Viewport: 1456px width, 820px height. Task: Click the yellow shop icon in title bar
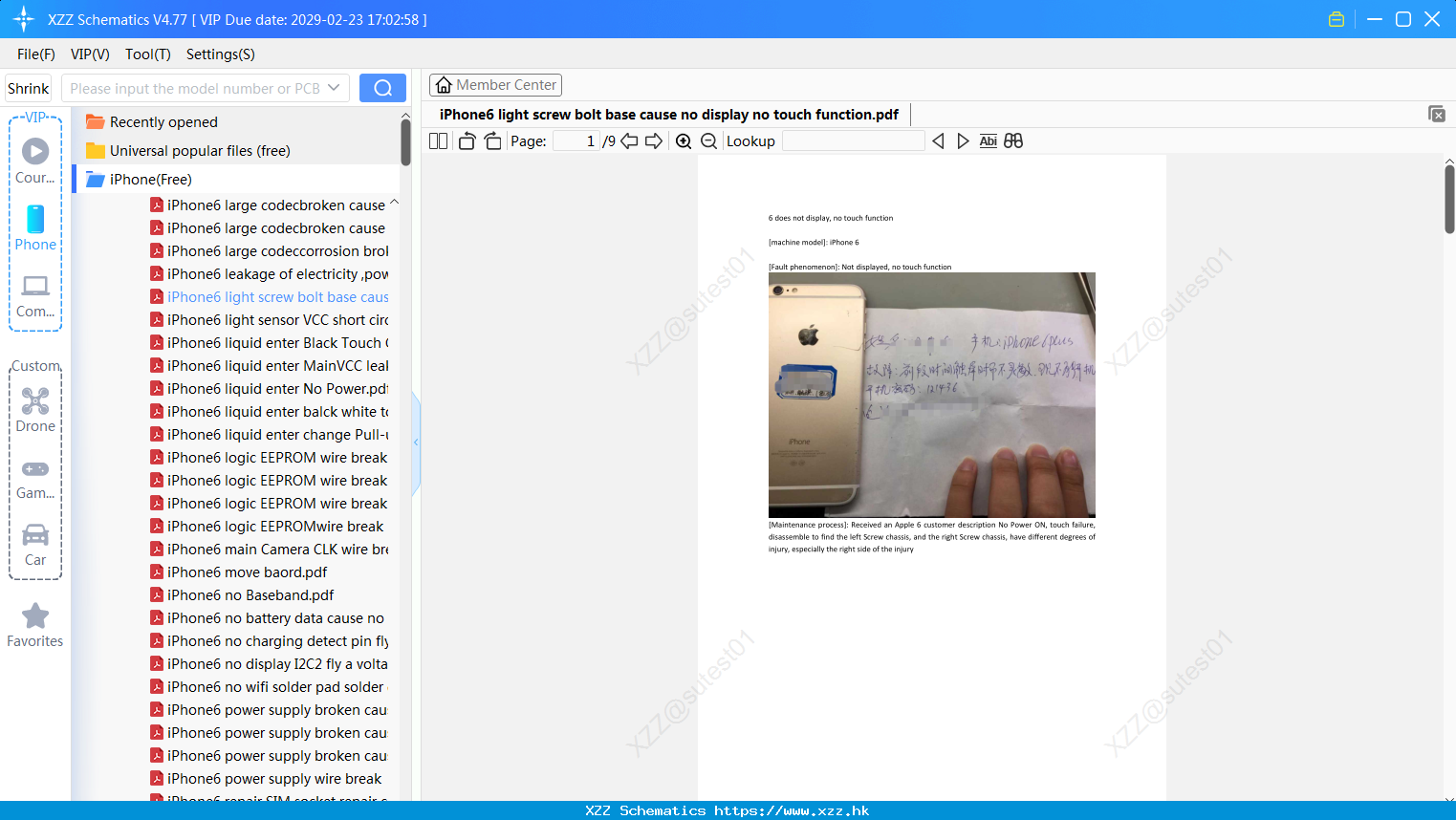pos(1336,19)
